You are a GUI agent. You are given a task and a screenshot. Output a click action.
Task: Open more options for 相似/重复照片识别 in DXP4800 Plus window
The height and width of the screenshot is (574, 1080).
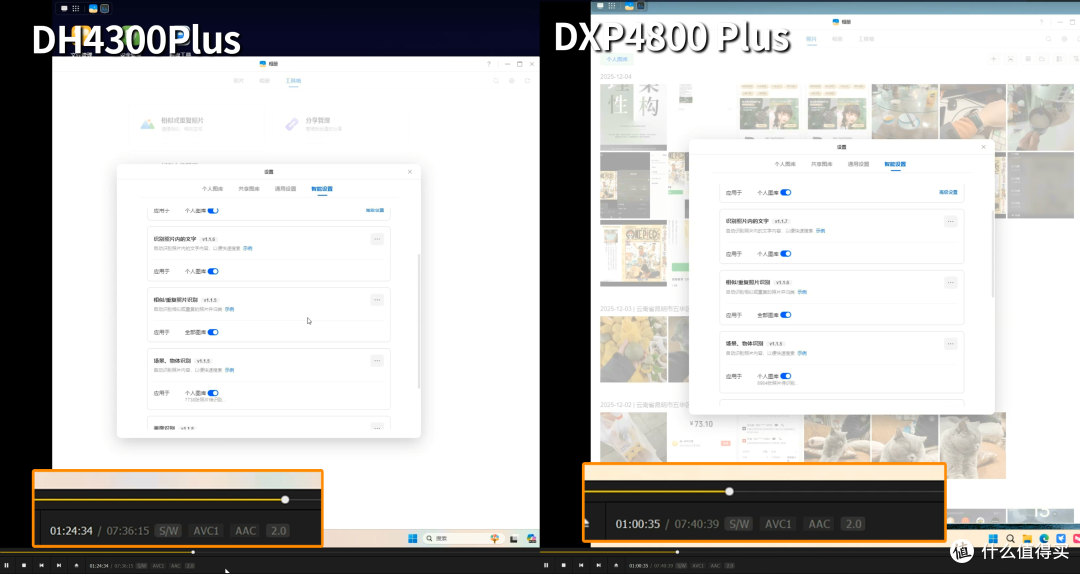pos(951,283)
